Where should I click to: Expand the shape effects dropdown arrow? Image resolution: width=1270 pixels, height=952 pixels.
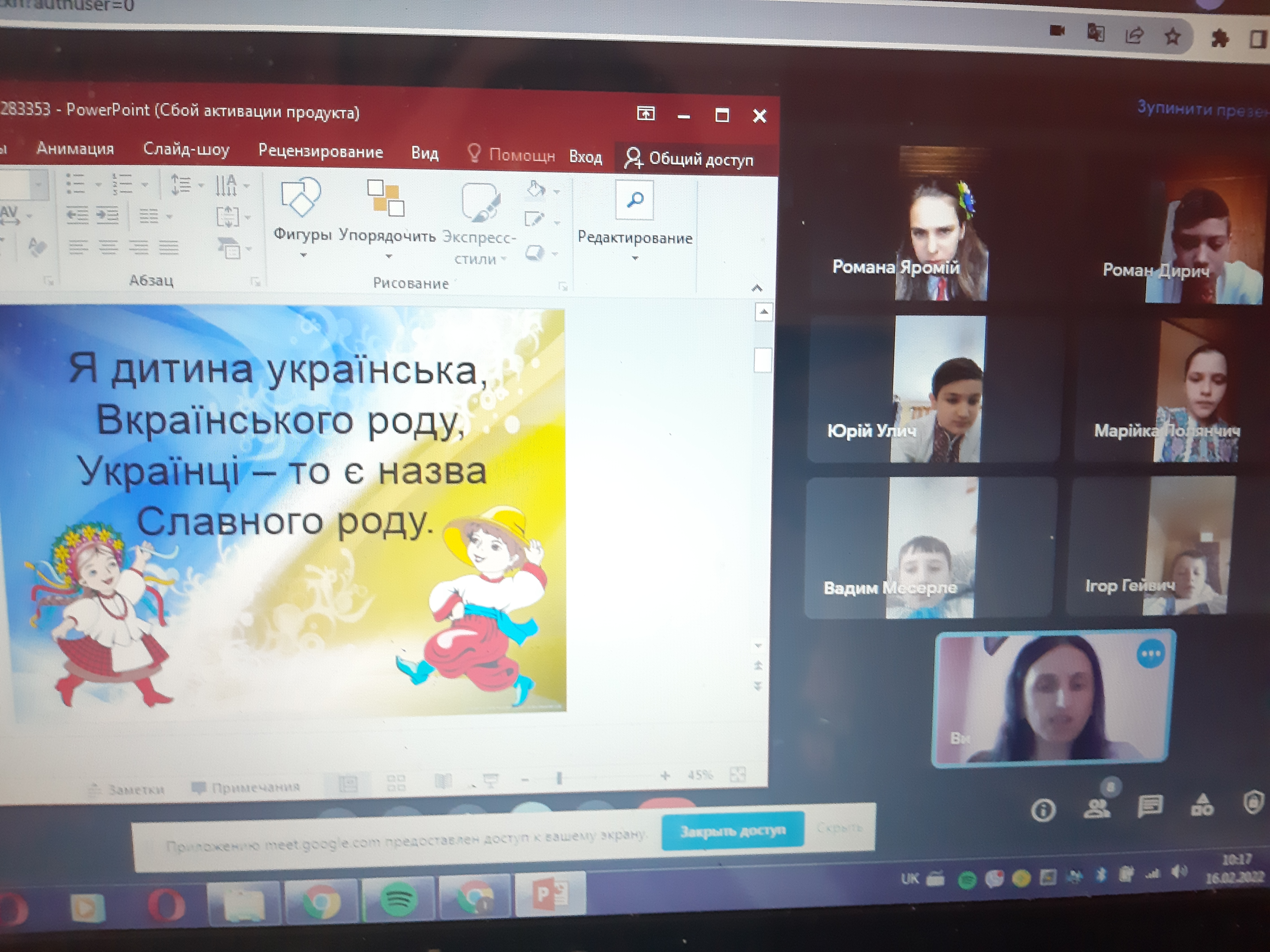[555, 254]
